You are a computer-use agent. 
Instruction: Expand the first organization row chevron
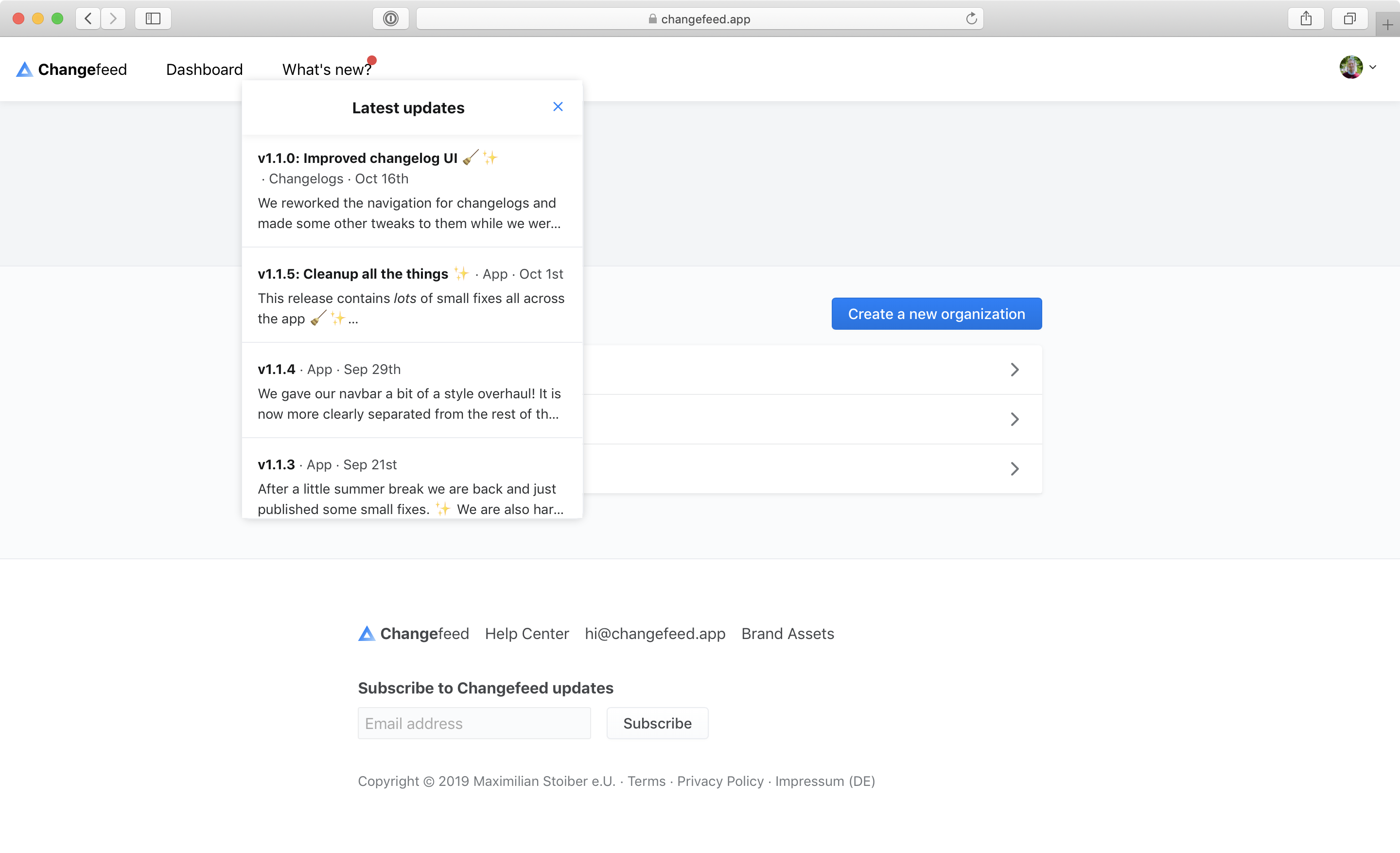point(1015,370)
